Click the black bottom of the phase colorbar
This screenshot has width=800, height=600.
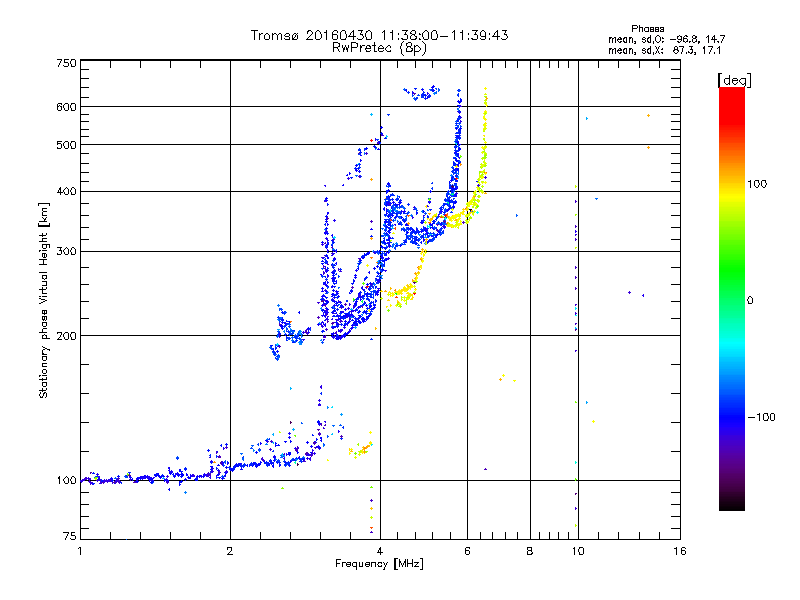pos(732,503)
